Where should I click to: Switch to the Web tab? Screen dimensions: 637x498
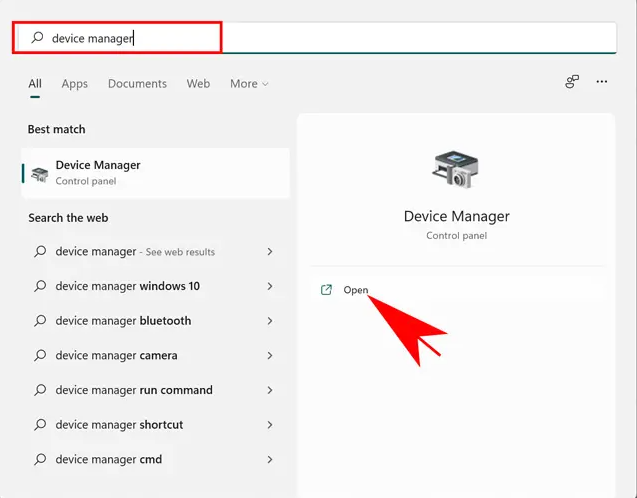tap(198, 84)
